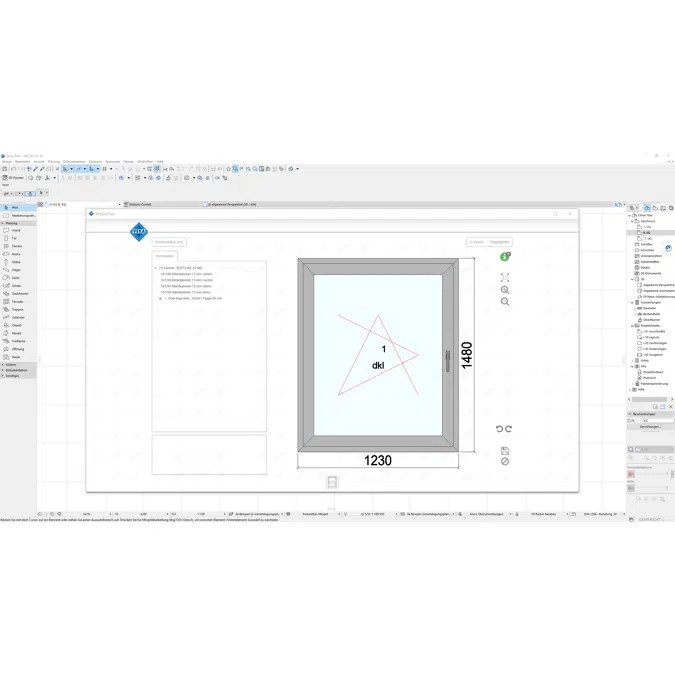The height and width of the screenshot is (675, 675).
Task: Select the Treppen stair tool
Action: click(17, 309)
